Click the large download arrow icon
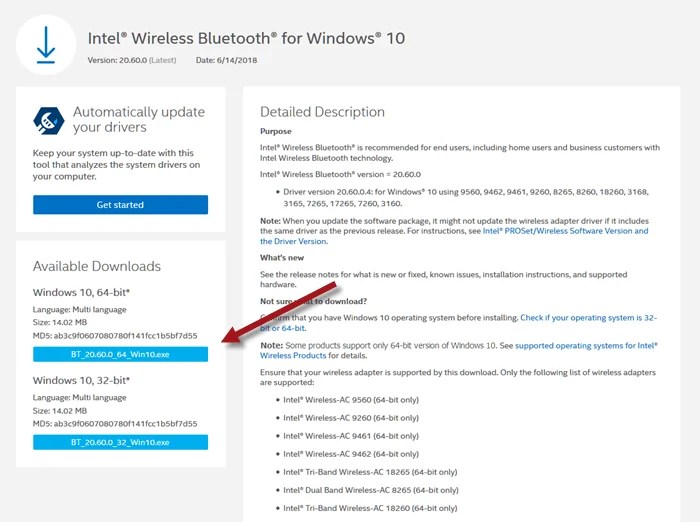Viewport: 700px width, 522px height. point(46,45)
